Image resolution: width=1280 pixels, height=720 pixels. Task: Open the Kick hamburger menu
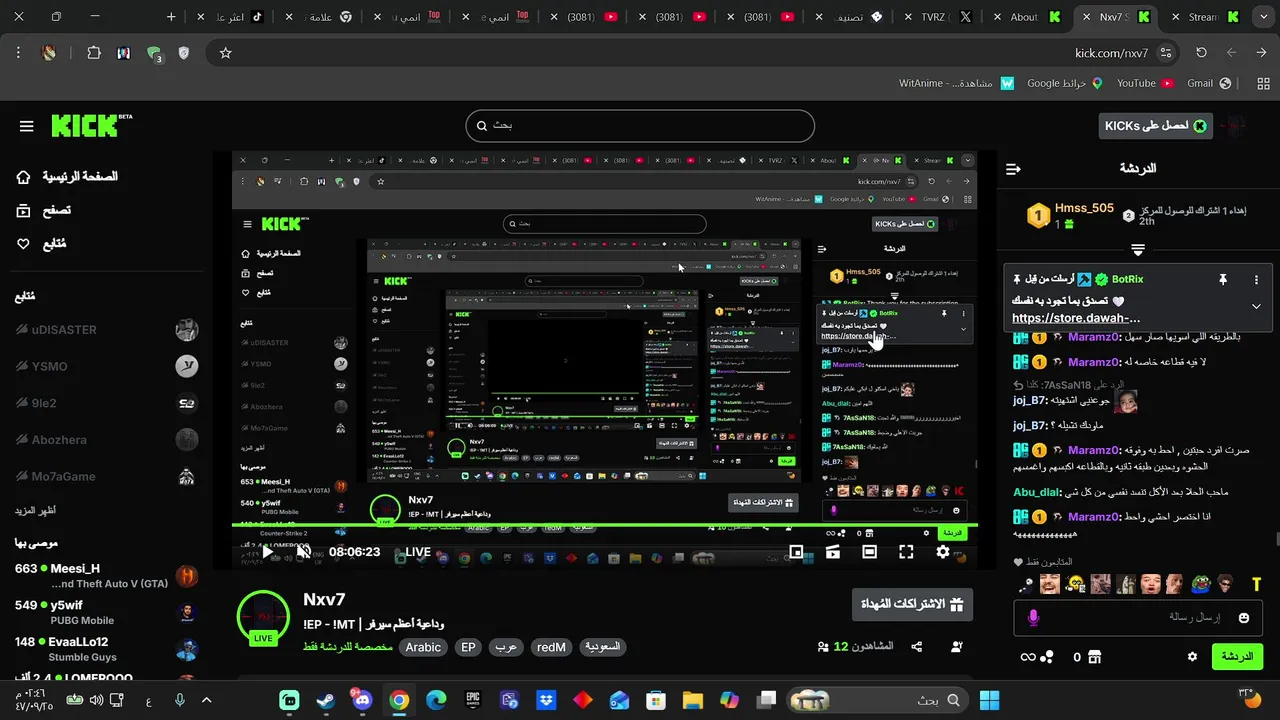(x=26, y=126)
